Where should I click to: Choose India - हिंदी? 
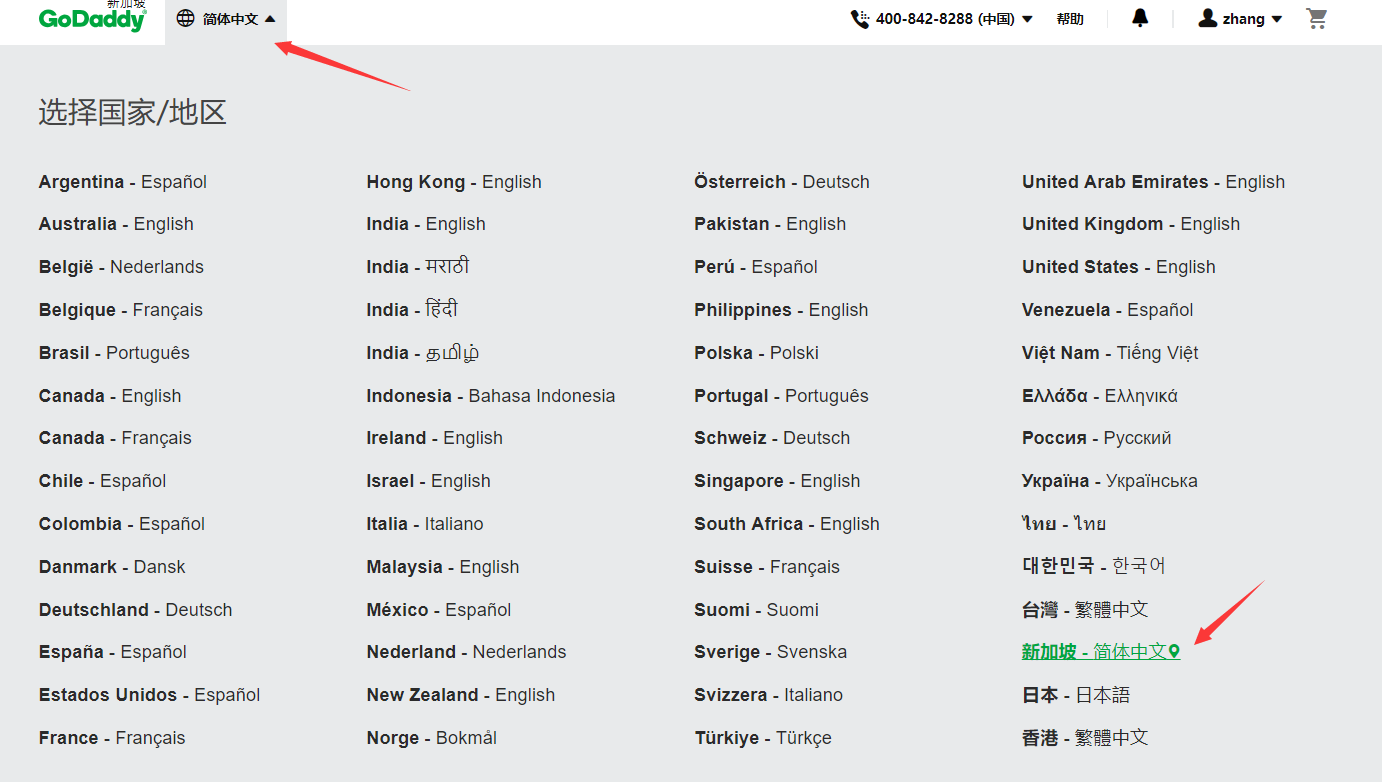[412, 310]
